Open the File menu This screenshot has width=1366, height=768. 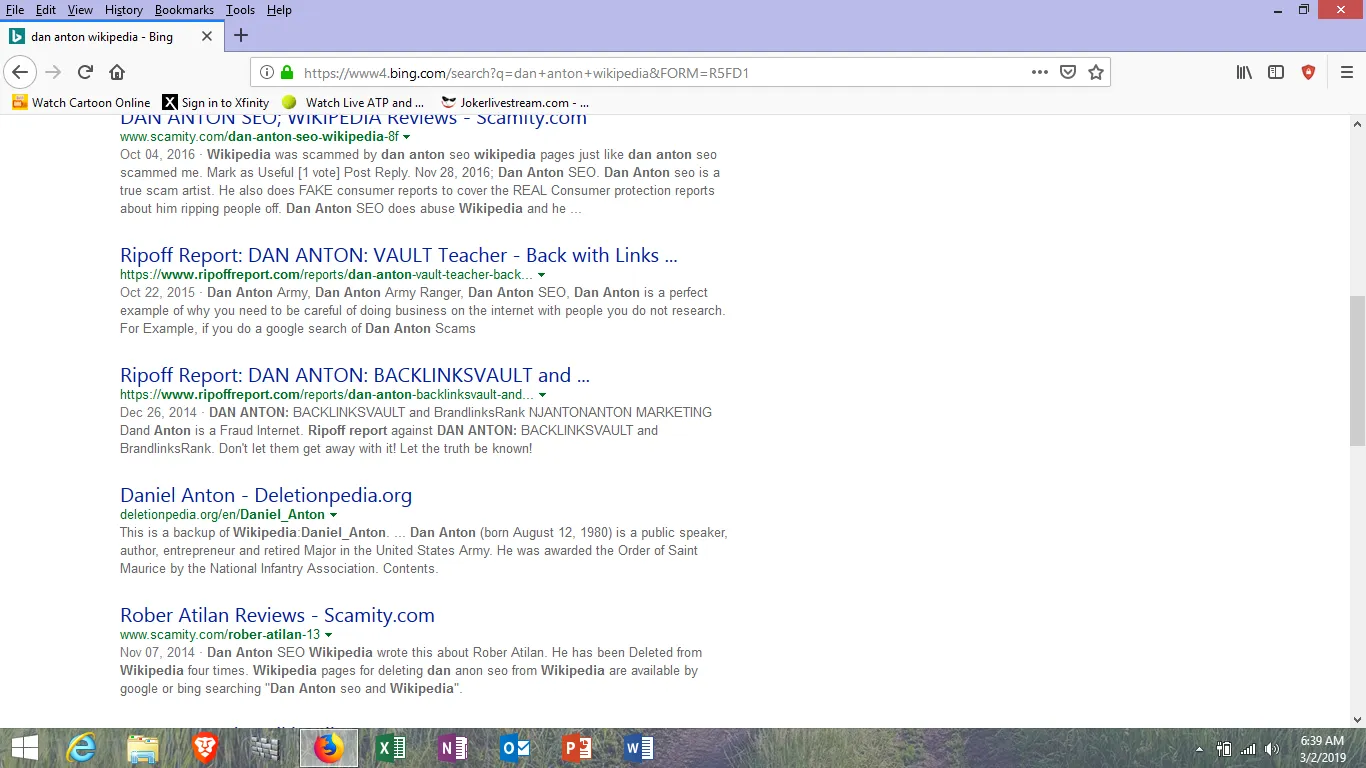coord(15,10)
